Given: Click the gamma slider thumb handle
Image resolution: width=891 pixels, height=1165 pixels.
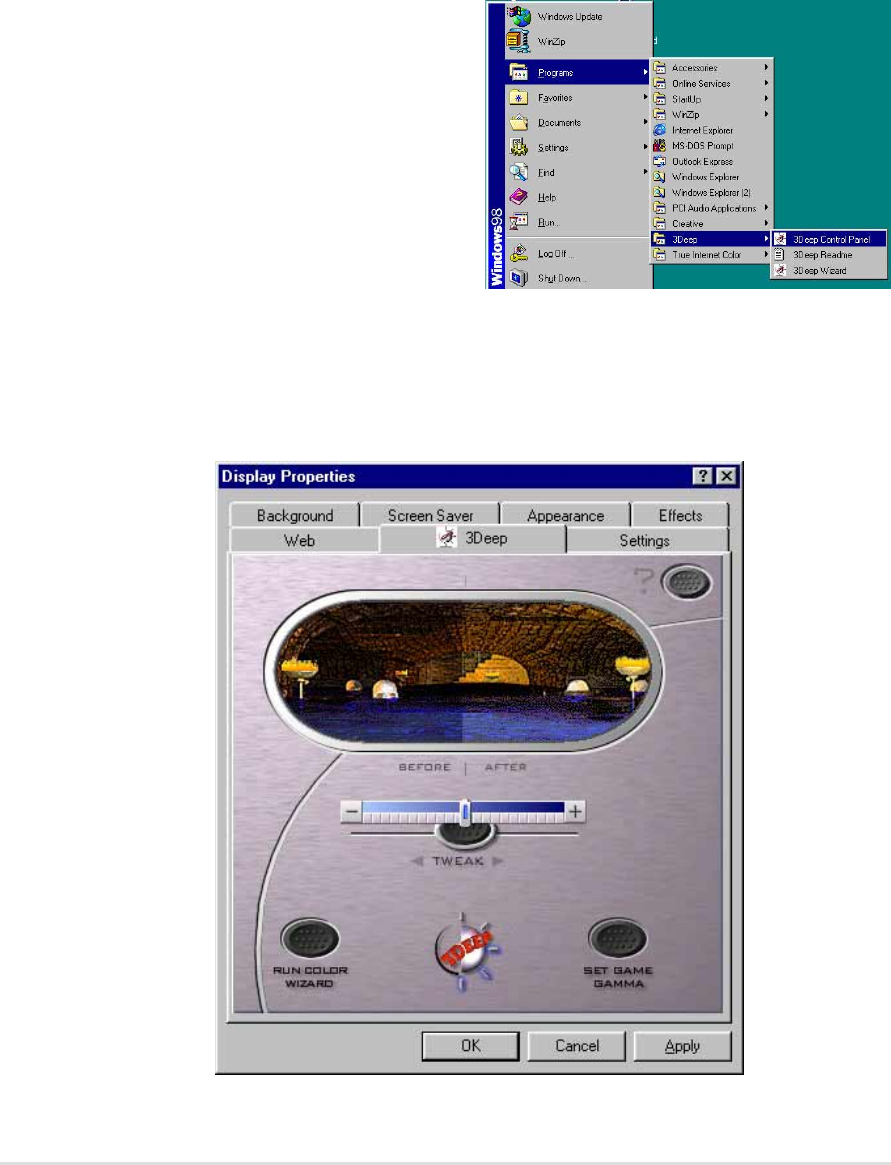Looking at the screenshot, I should 464,812.
